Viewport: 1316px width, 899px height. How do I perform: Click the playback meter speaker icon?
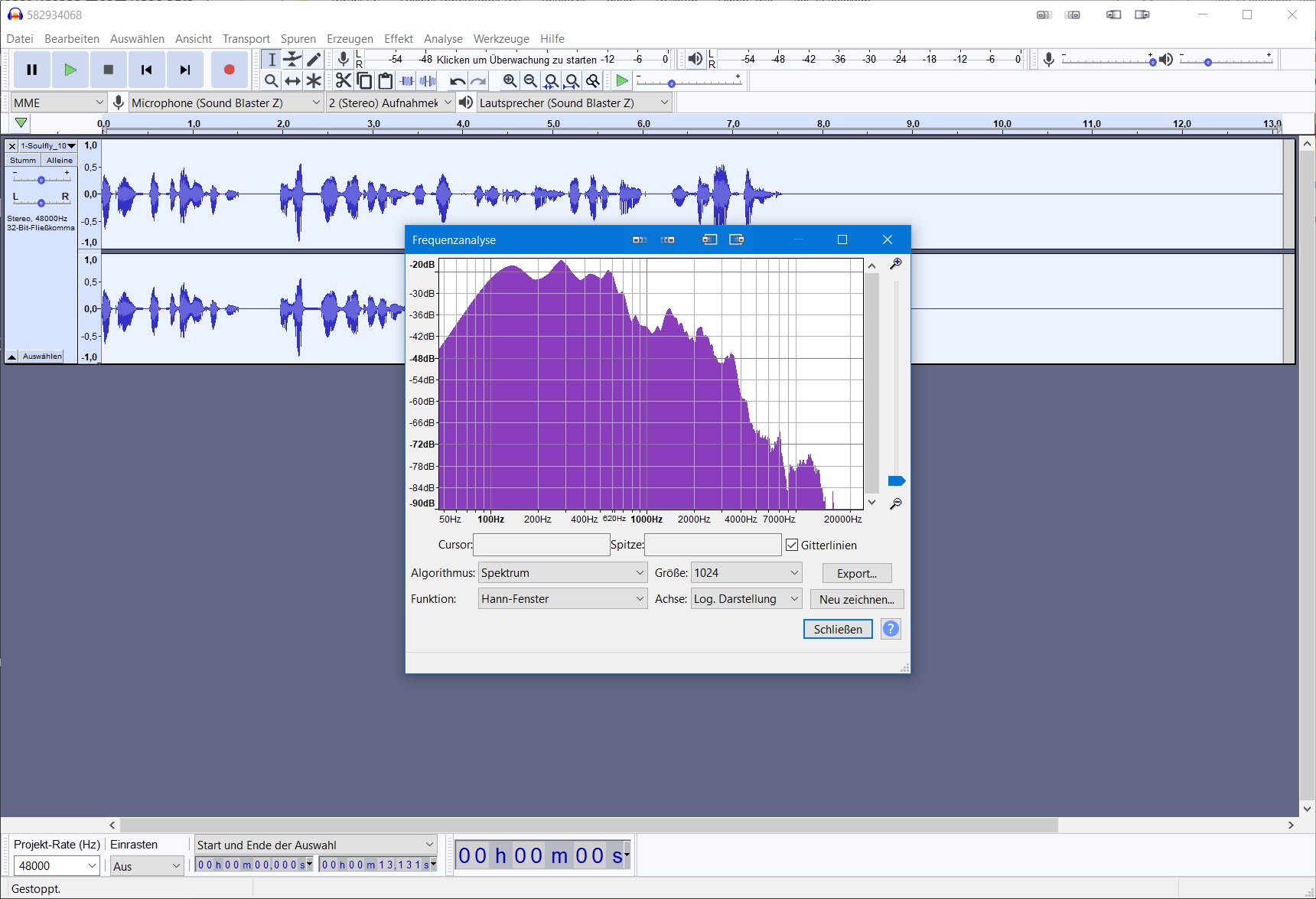pos(695,59)
